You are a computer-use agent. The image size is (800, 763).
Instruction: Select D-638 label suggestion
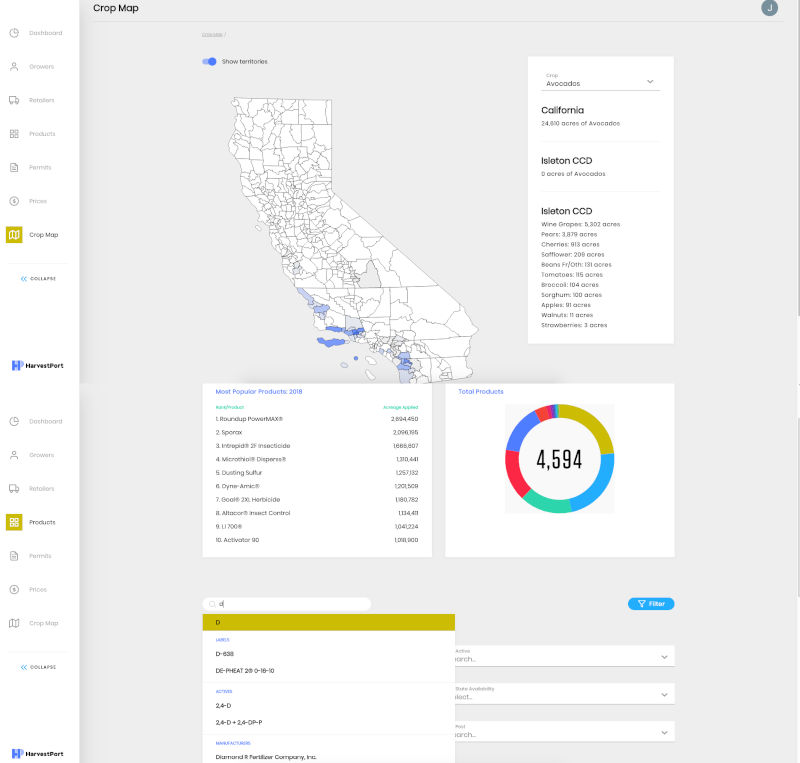(x=224, y=654)
